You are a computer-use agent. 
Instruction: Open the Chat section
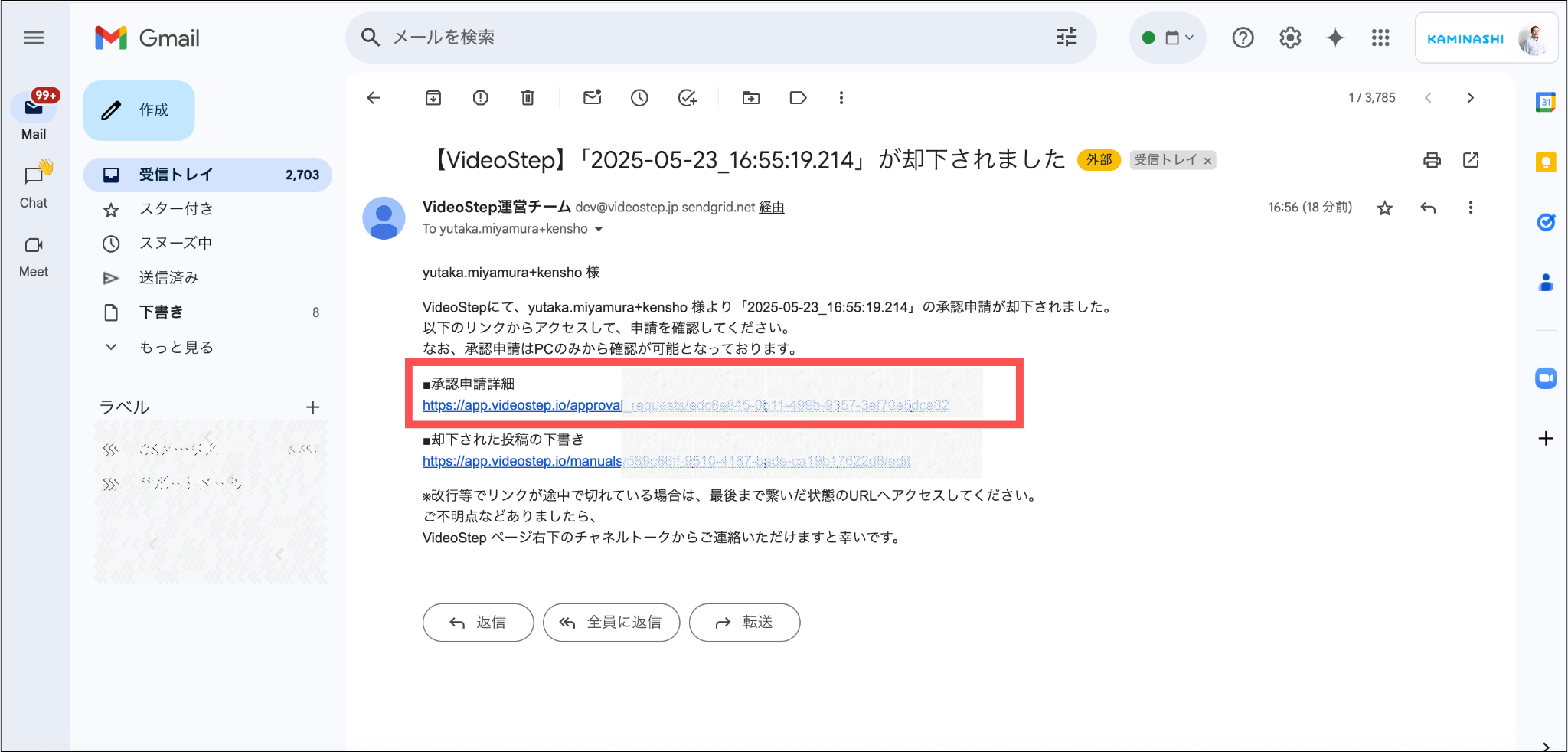coord(34,185)
